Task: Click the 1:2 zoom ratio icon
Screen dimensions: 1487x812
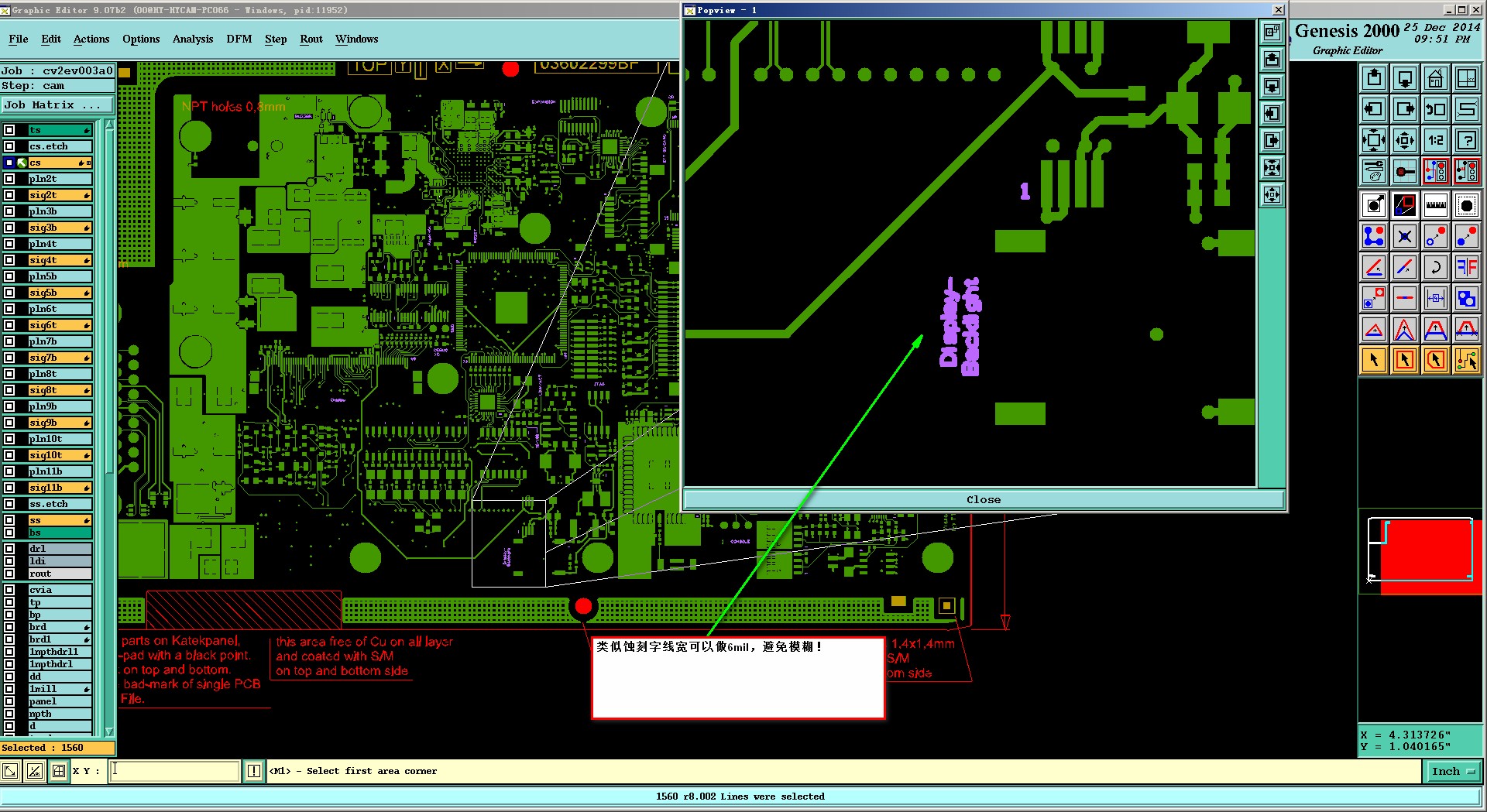Action: pyautogui.click(x=1435, y=140)
